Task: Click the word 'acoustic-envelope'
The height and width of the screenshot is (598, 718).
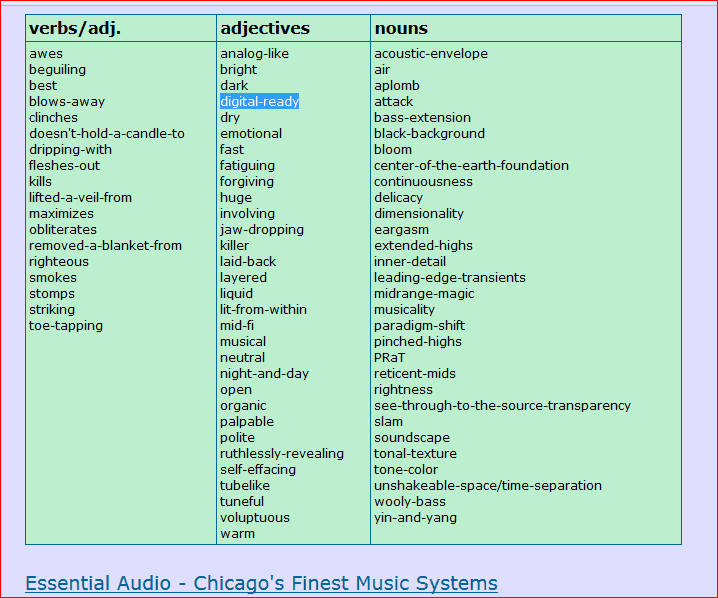Action: pos(431,54)
